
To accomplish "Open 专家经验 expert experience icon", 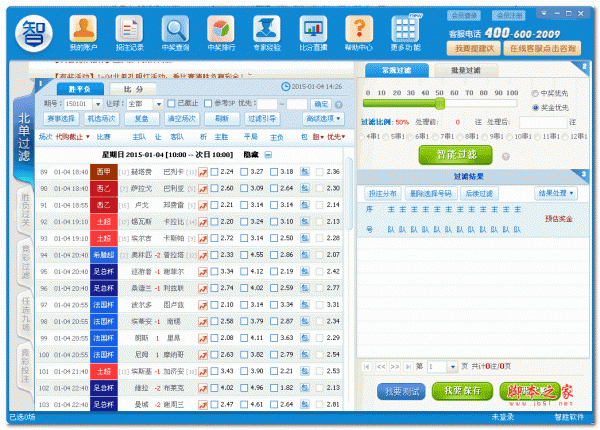I will pyautogui.click(x=267, y=33).
